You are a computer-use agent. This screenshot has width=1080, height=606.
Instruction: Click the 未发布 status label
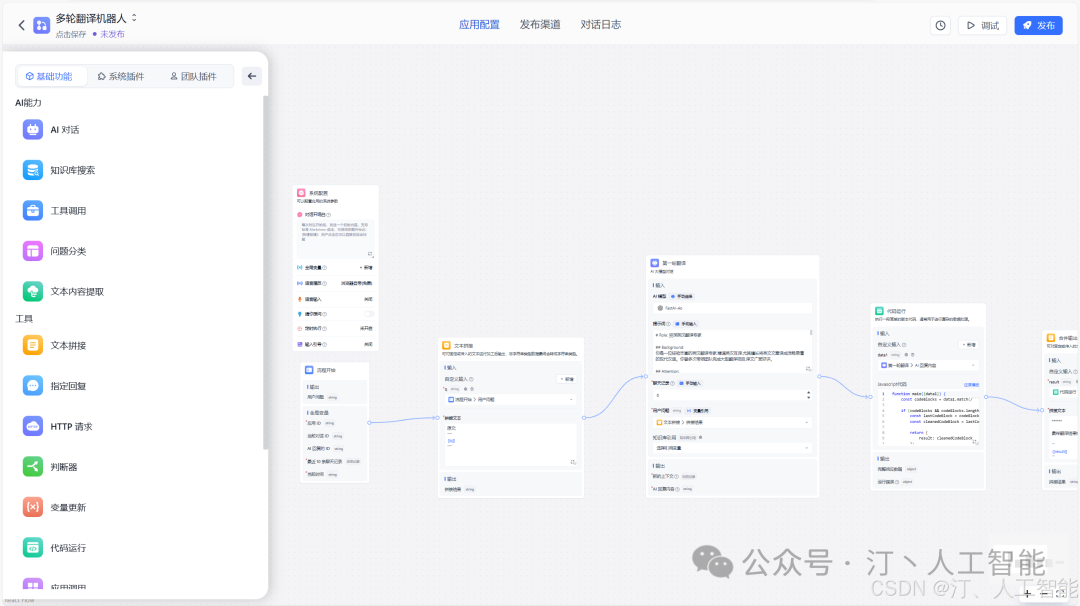112,34
